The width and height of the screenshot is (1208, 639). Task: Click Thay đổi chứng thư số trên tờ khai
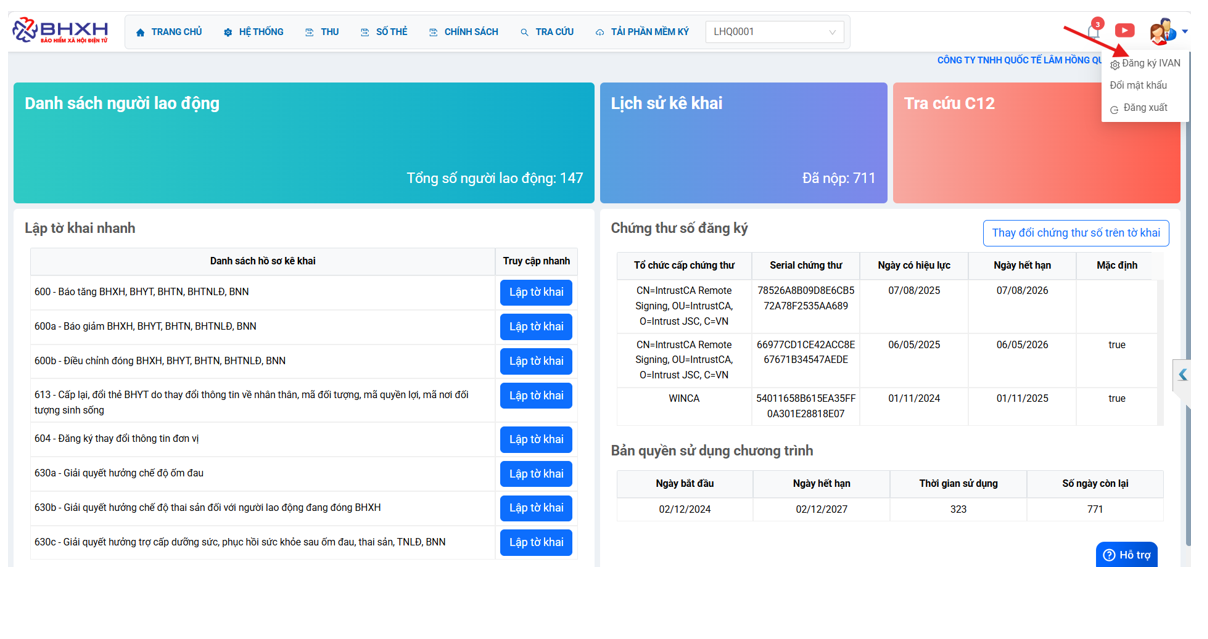[x=1075, y=233]
